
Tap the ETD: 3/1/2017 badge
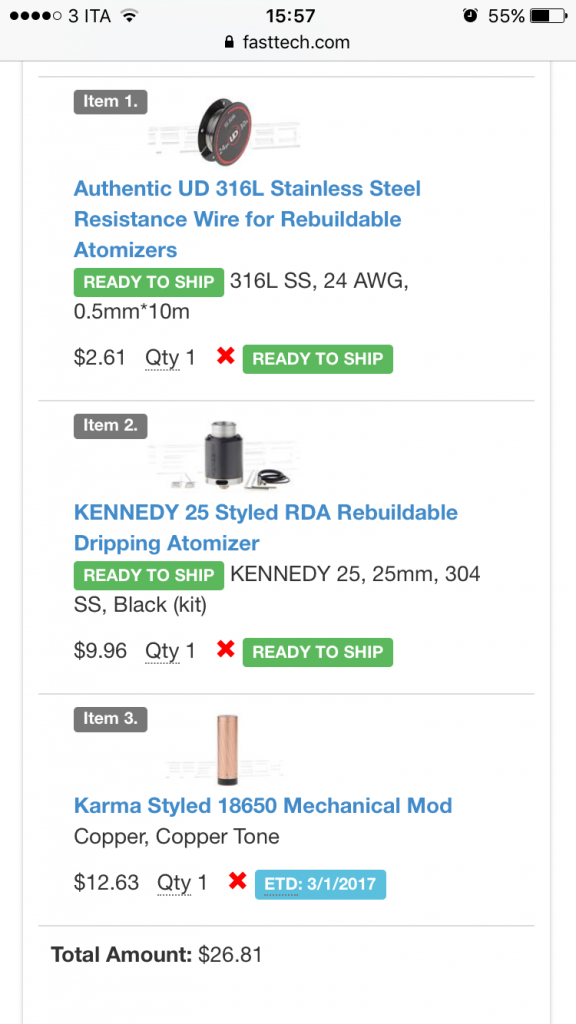(x=320, y=884)
